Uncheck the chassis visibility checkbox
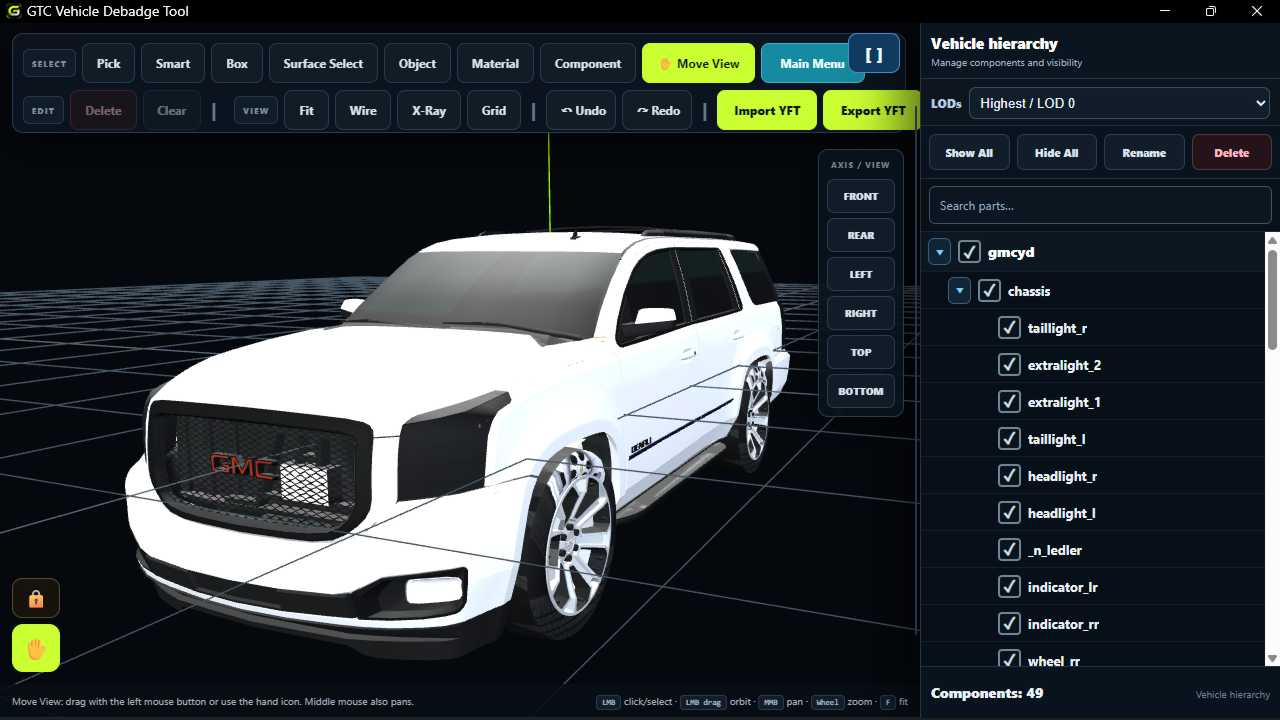1280x720 pixels. 989,291
